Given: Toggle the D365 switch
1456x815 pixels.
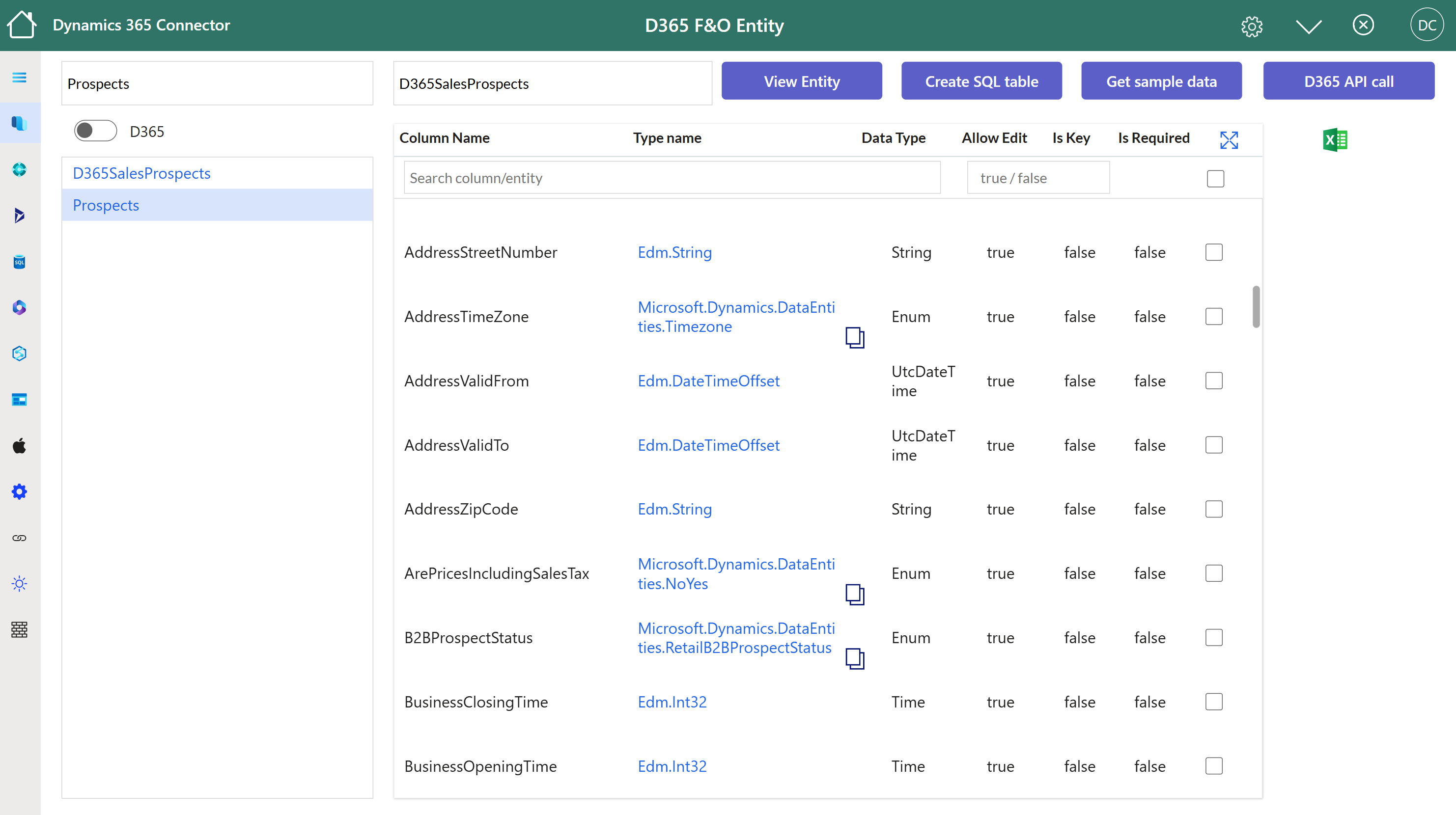Looking at the screenshot, I should 95,131.
